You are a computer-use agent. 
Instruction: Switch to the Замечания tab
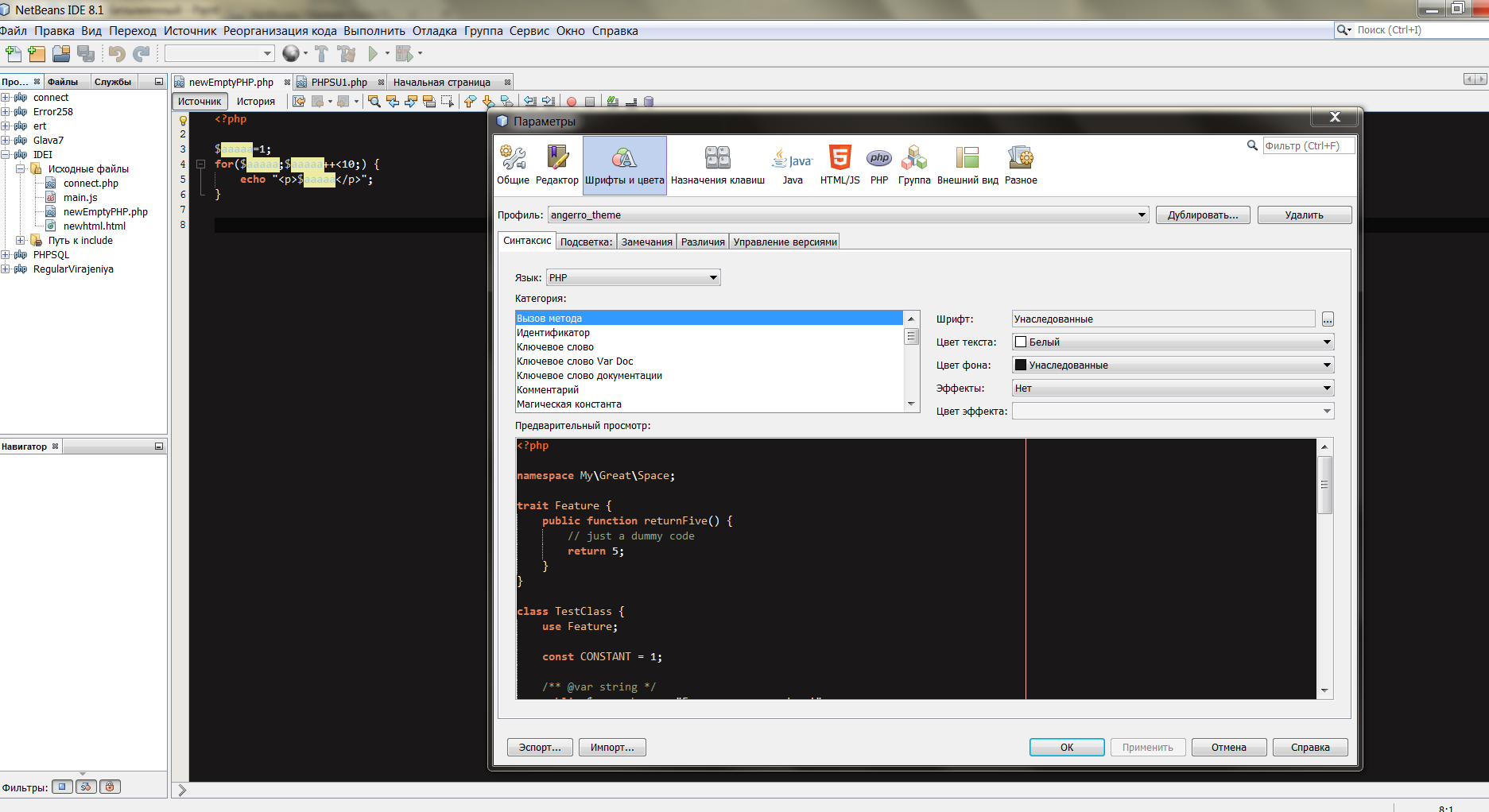click(646, 242)
